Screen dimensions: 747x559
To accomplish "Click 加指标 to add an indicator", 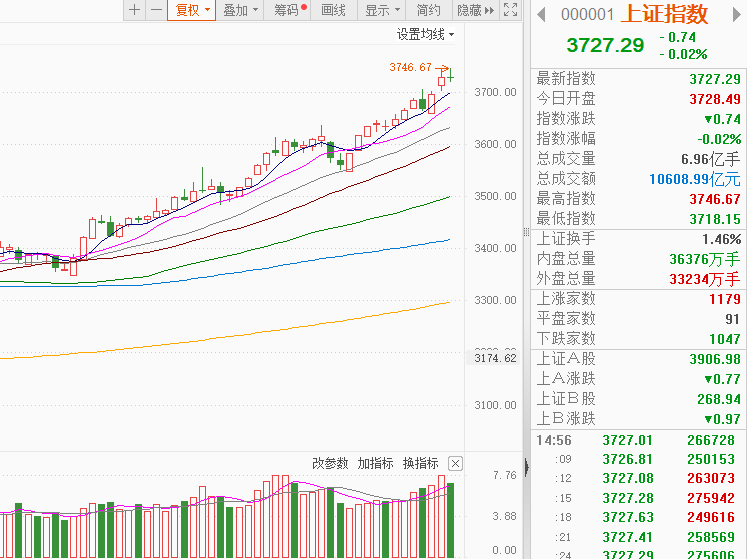I will point(375,463).
